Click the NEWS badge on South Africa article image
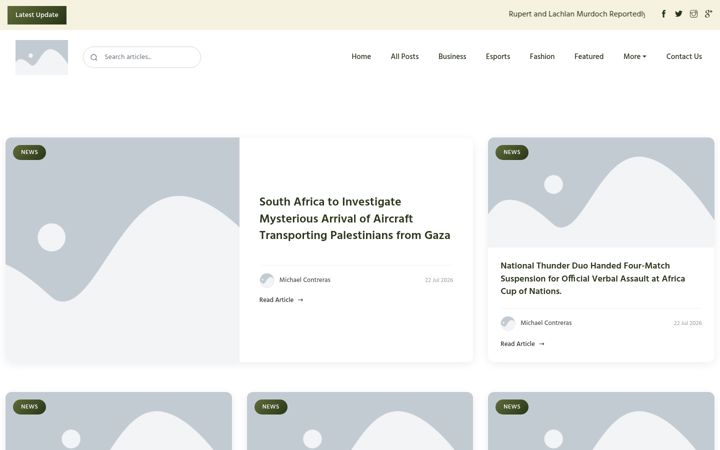 [29, 152]
